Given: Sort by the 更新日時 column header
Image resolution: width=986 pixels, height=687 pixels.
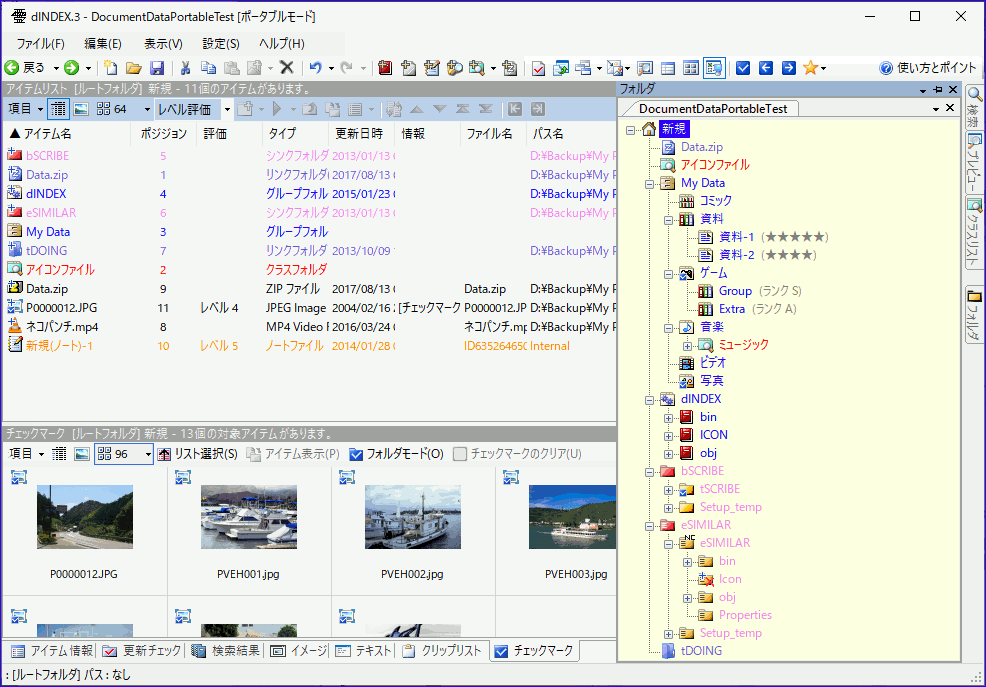Looking at the screenshot, I should 360,133.
